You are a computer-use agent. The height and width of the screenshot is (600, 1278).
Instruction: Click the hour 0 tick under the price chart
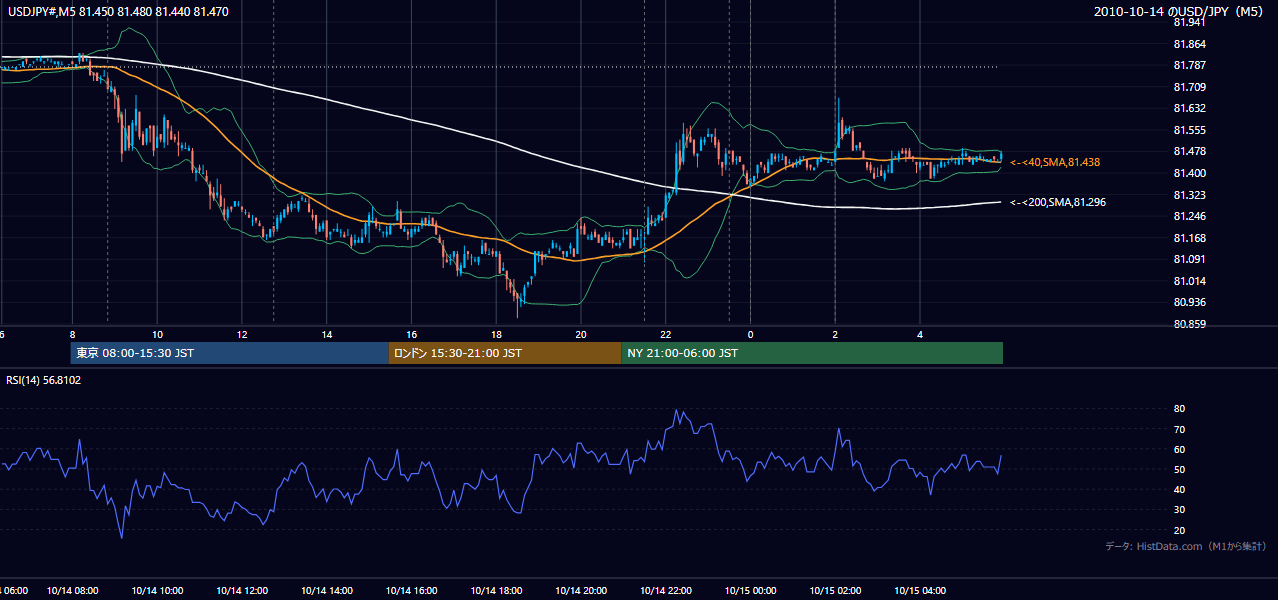pos(751,334)
